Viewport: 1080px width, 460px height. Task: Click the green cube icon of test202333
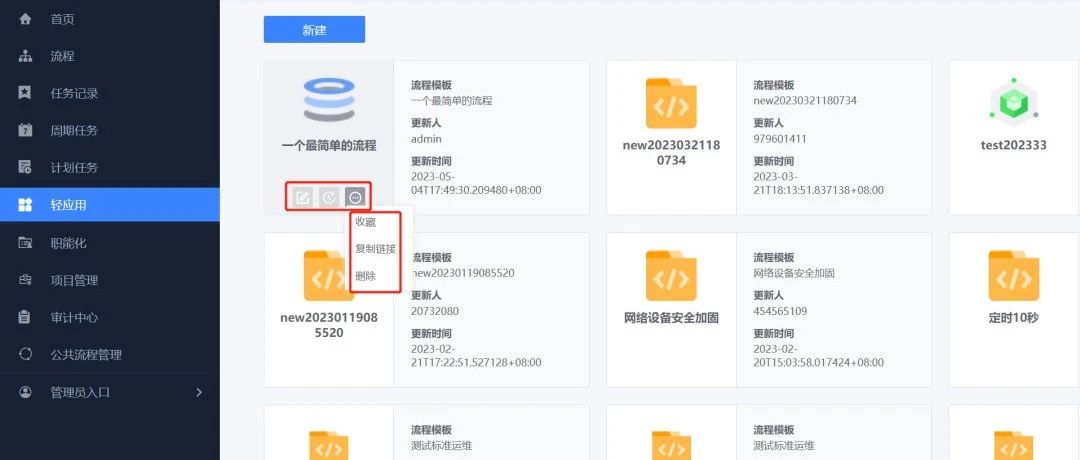pos(1013,103)
